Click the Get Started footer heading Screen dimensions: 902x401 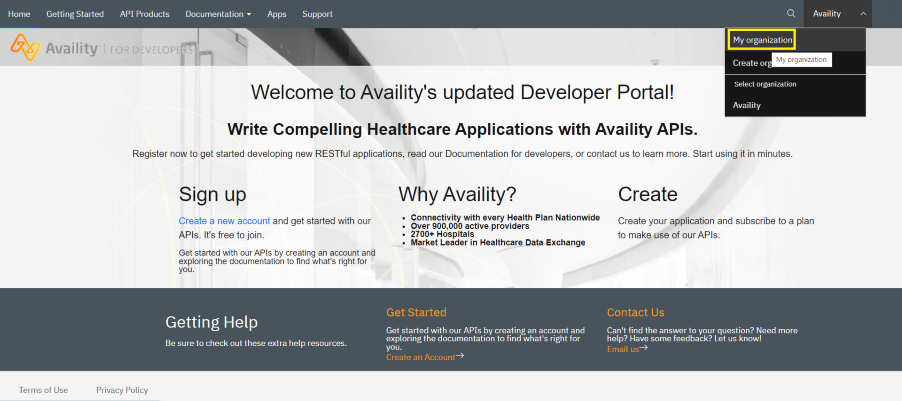(416, 312)
